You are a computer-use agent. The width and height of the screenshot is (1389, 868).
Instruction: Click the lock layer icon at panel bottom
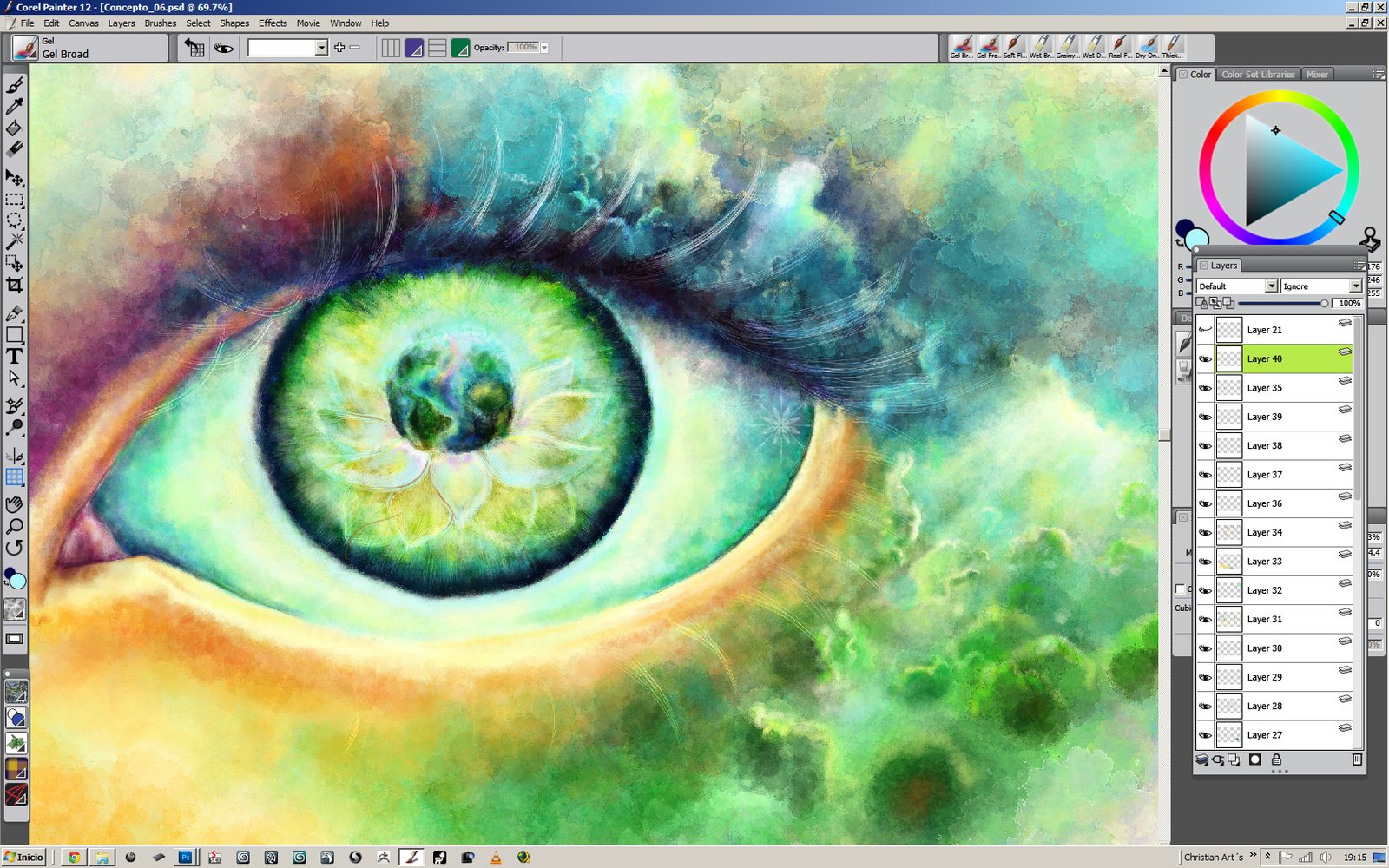click(1276, 759)
